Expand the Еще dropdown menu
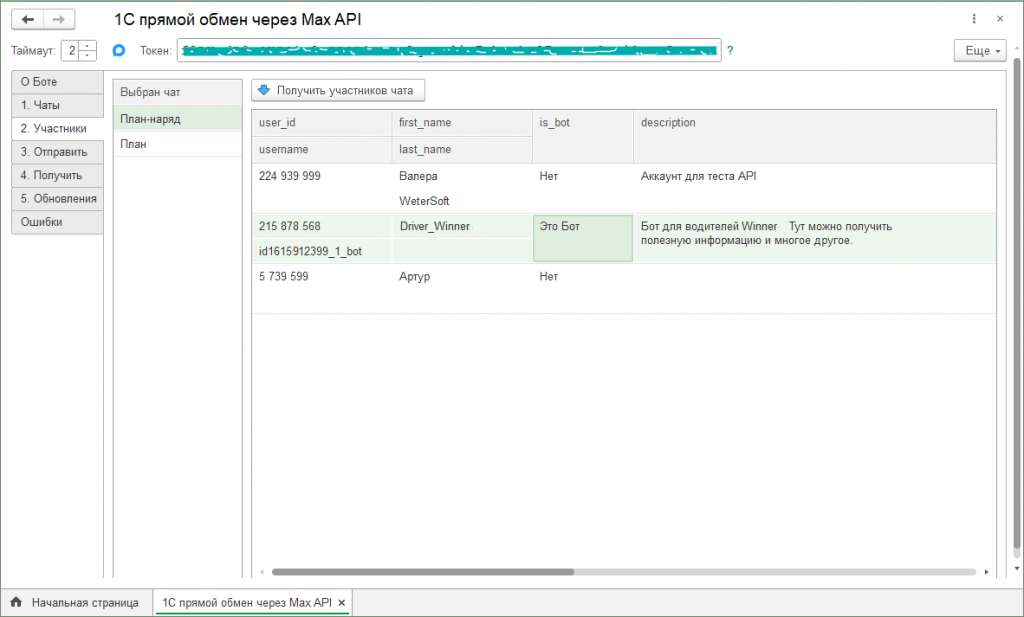The width and height of the screenshot is (1024, 617). pos(980,51)
